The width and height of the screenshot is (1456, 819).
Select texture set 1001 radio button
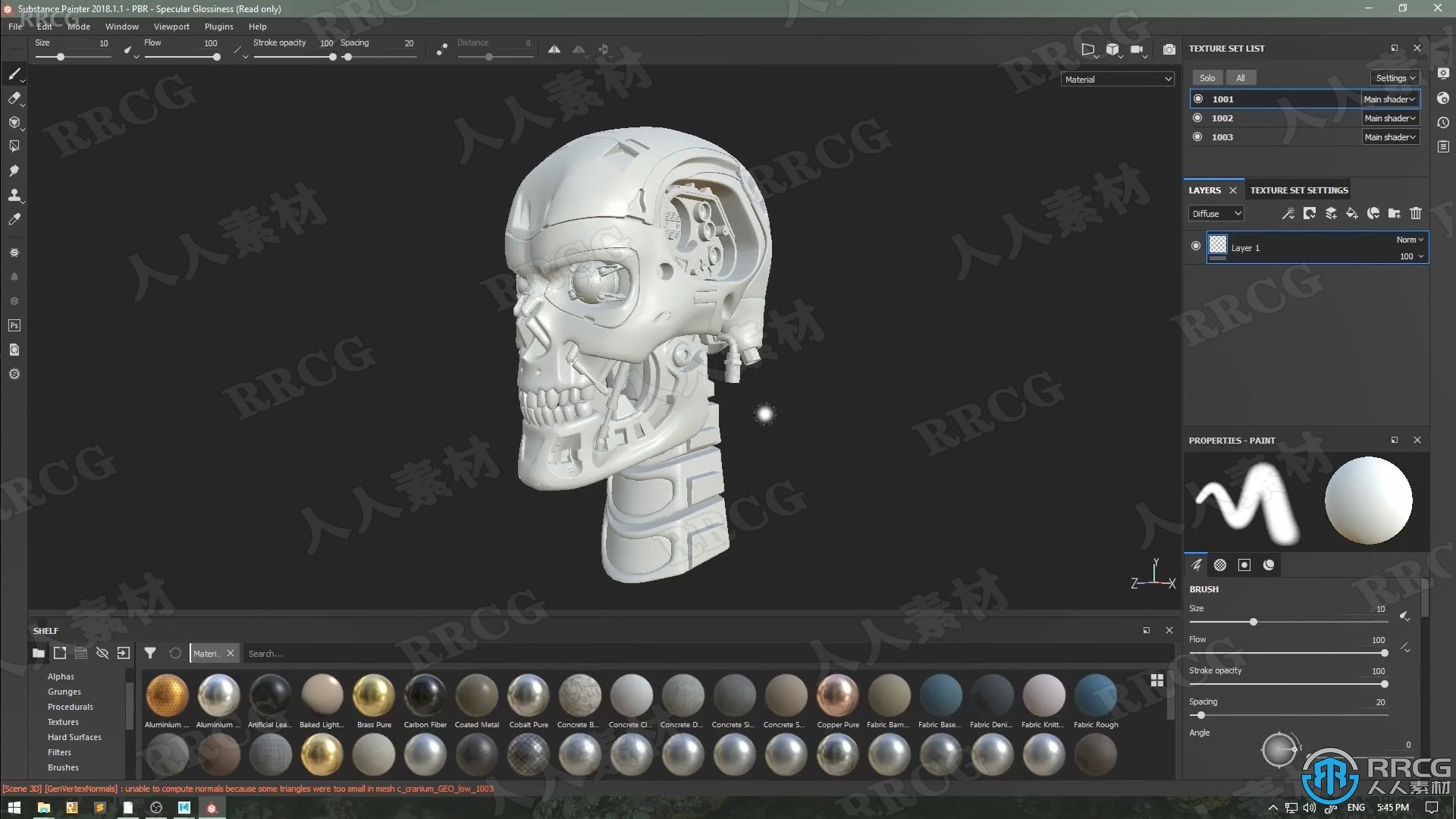click(1198, 99)
